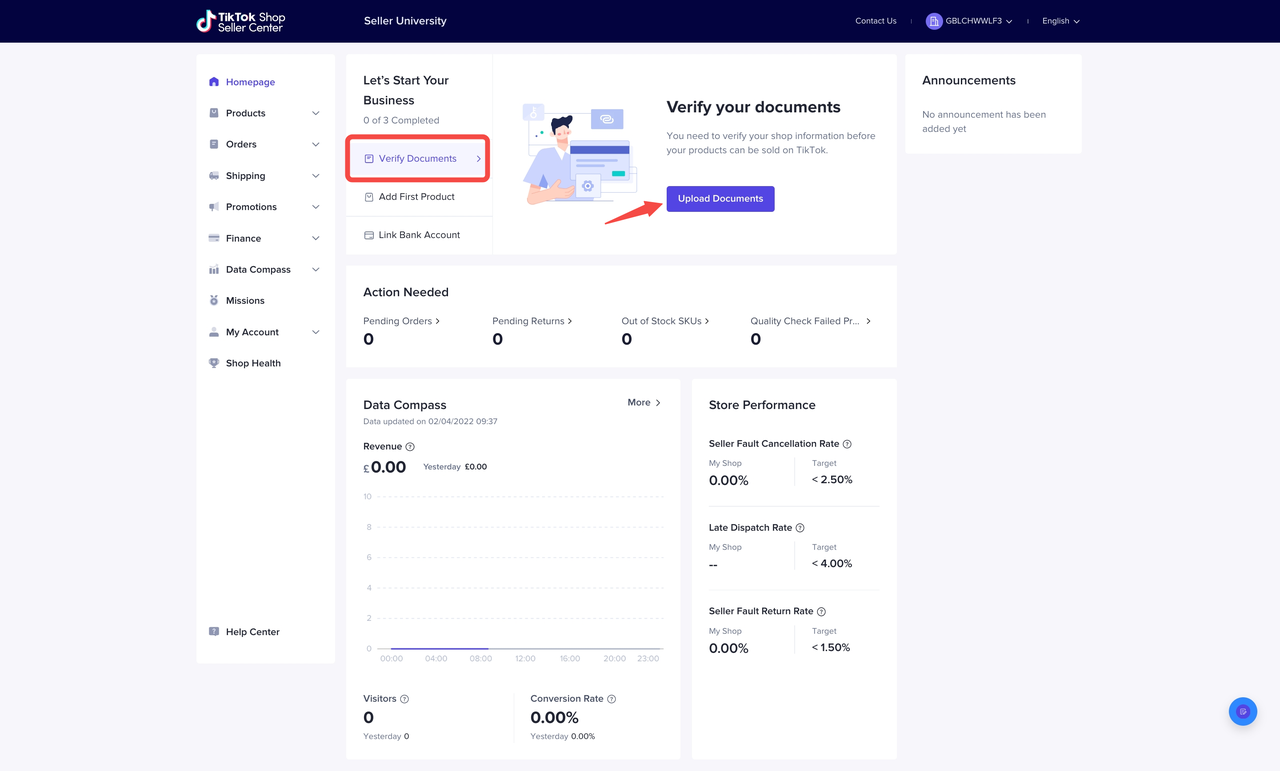Expand the GBLCHWWLF3 account dropdown
The height and width of the screenshot is (771, 1280).
coord(968,19)
